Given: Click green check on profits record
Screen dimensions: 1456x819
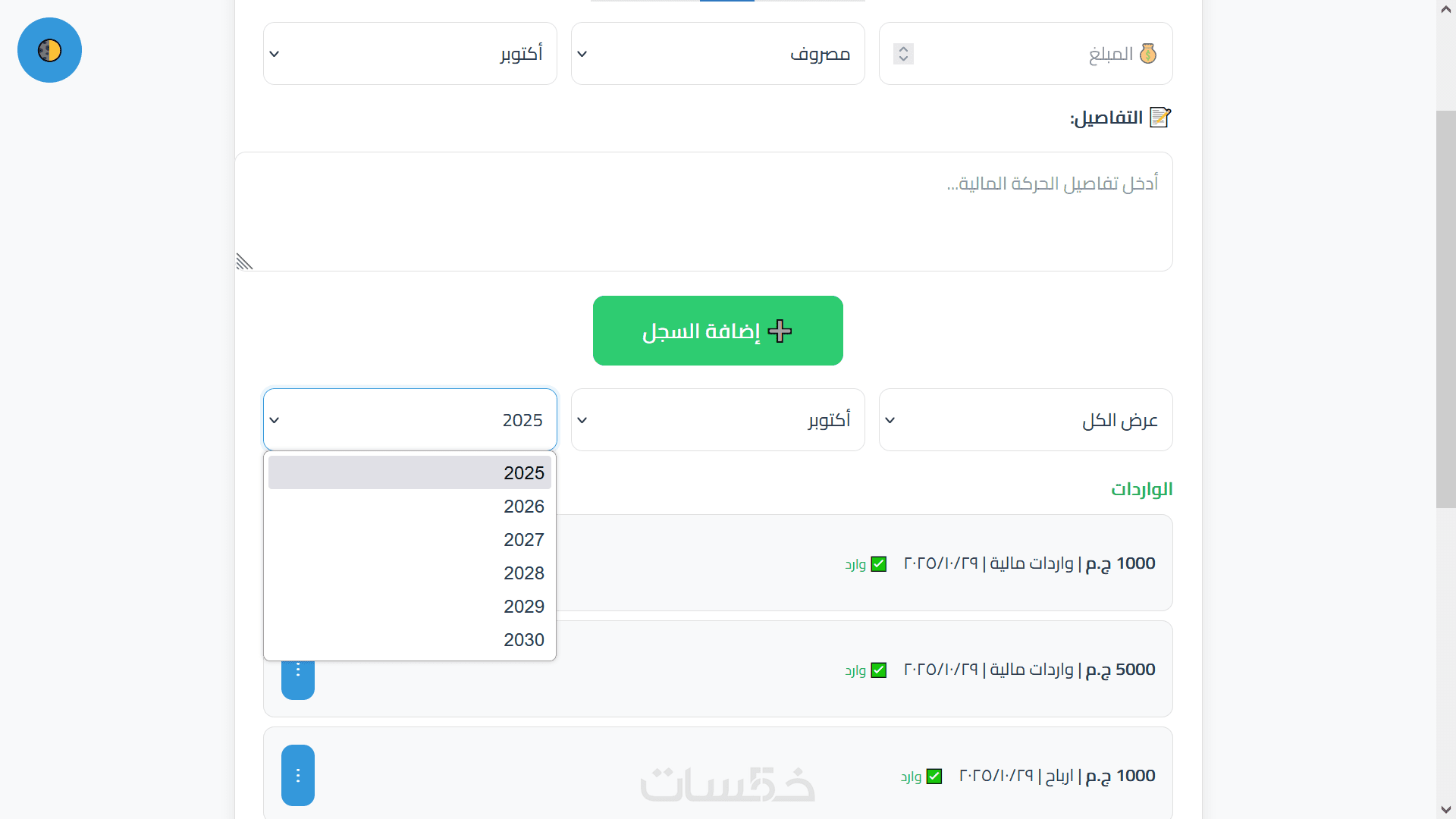Looking at the screenshot, I should (x=934, y=777).
